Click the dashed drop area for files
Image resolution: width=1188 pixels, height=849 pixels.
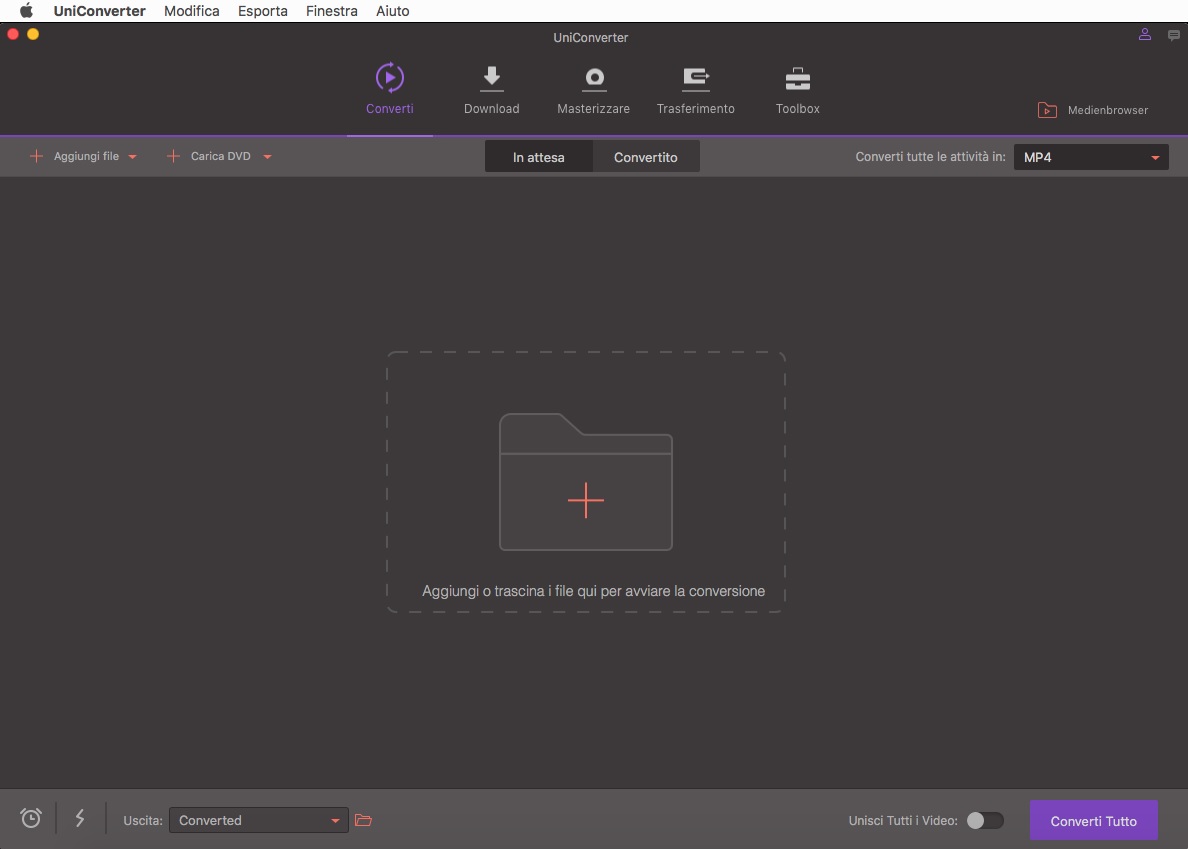586,482
